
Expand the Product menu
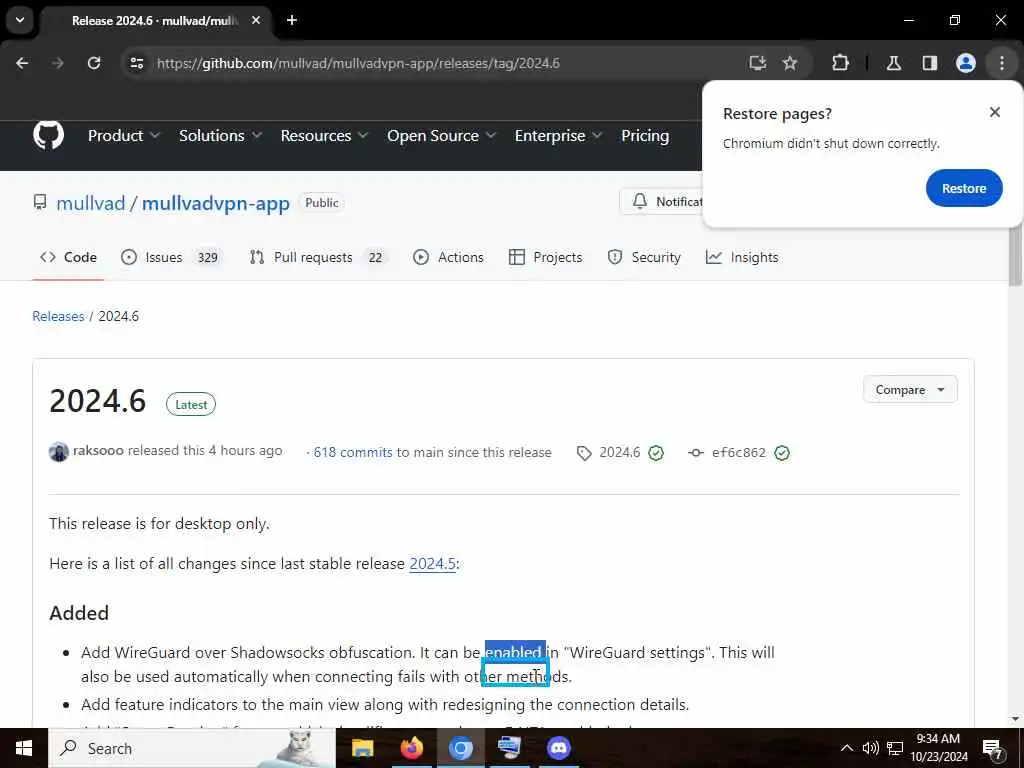123,135
